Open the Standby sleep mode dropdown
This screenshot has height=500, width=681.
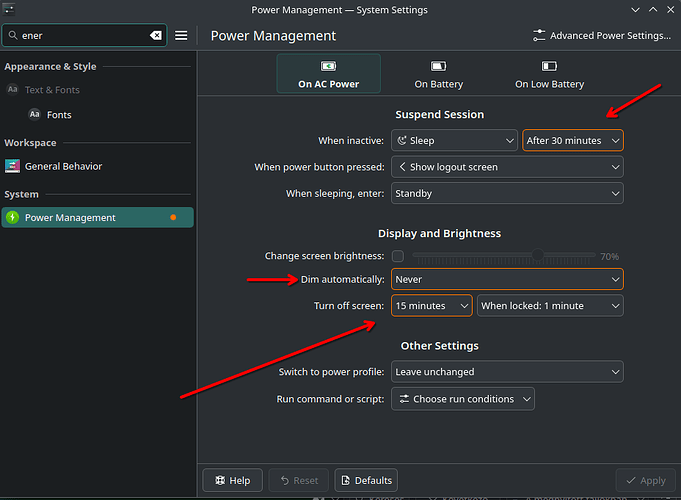[507, 193]
